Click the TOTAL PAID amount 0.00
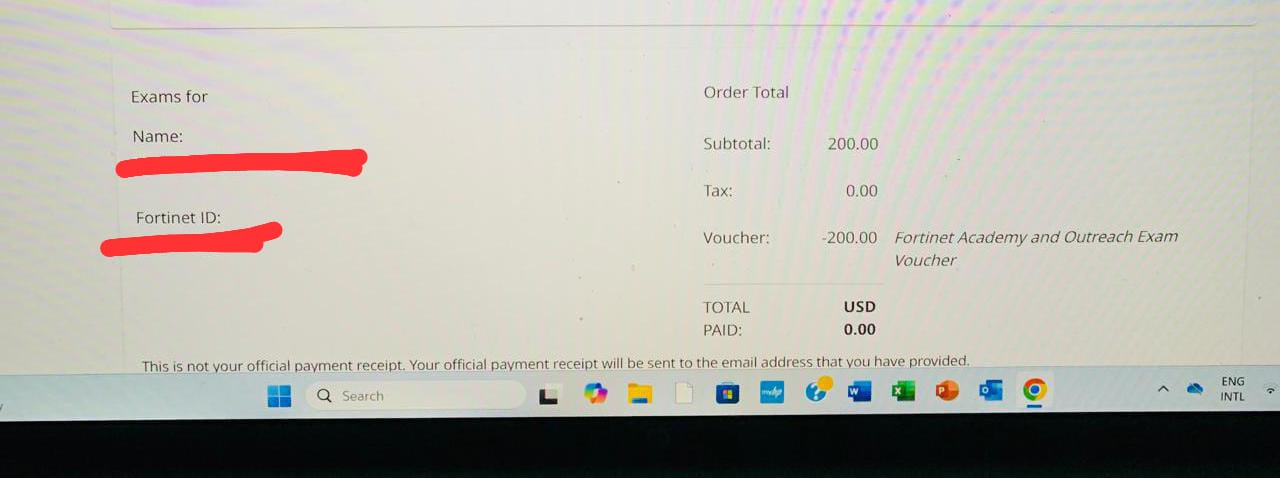Screen dimensions: 1280x478 860,329
